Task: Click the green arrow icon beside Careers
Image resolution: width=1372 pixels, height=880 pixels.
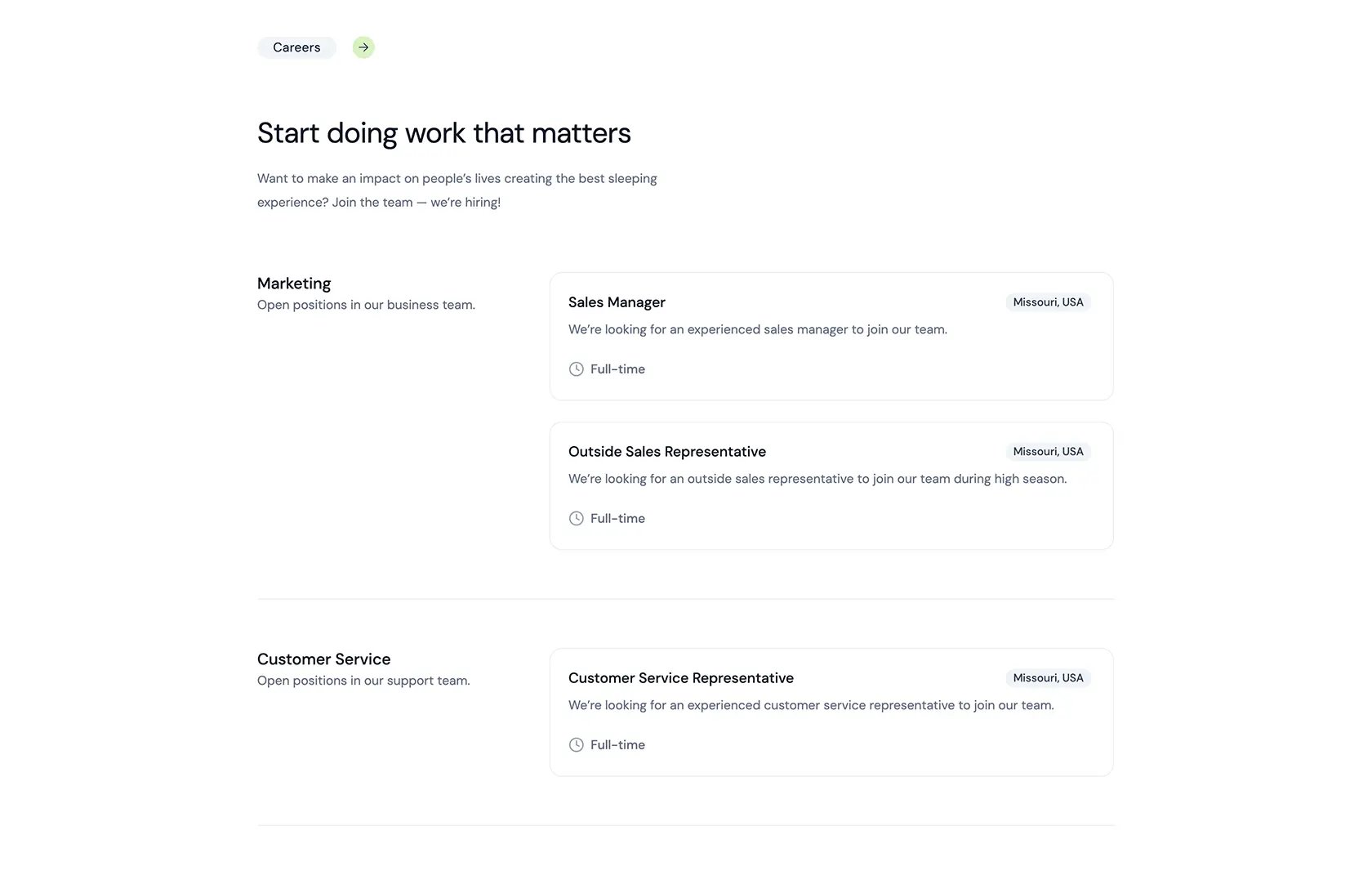Action: pos(363,47)
